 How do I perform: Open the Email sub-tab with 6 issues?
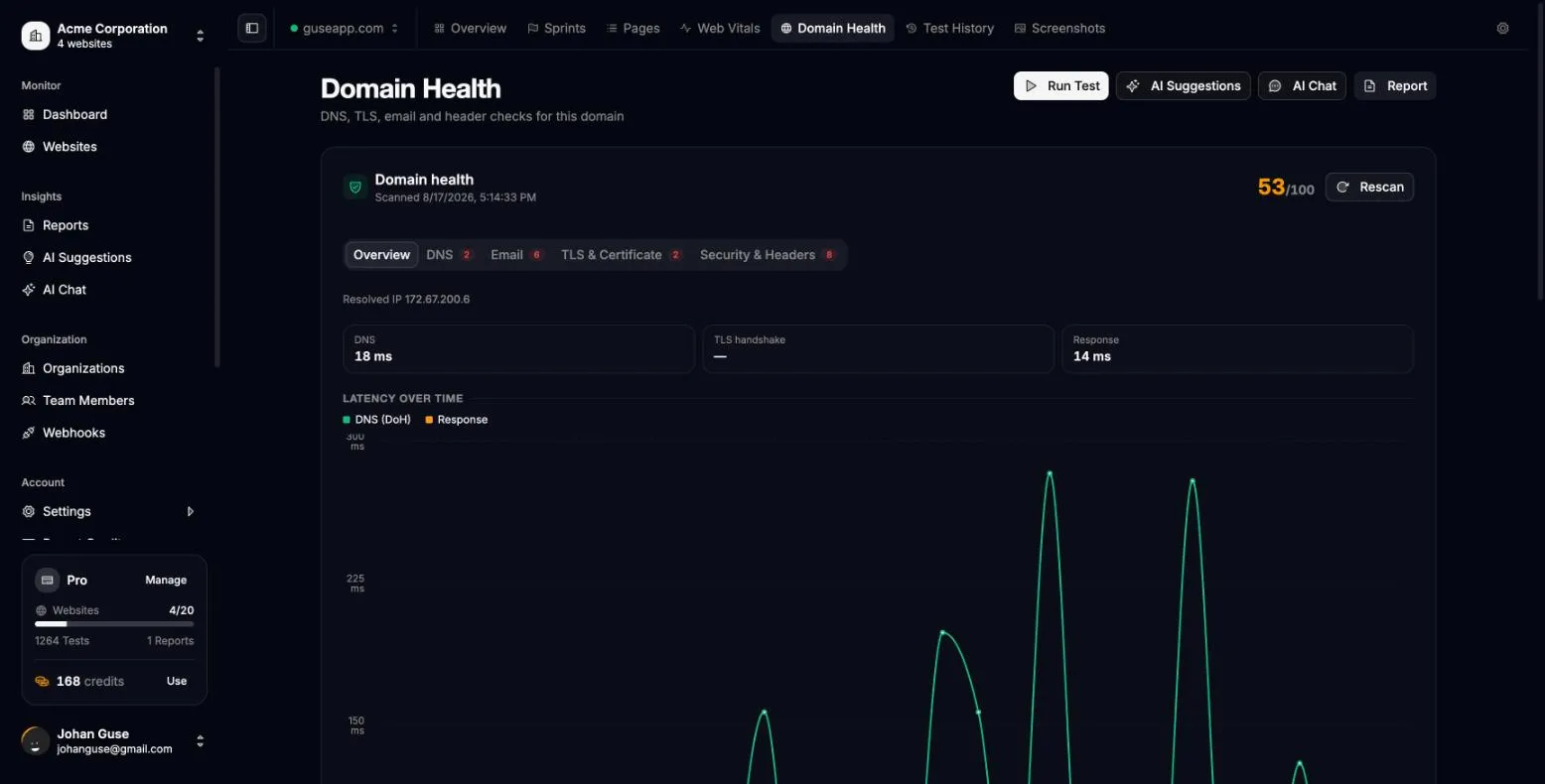pos(517,255)
